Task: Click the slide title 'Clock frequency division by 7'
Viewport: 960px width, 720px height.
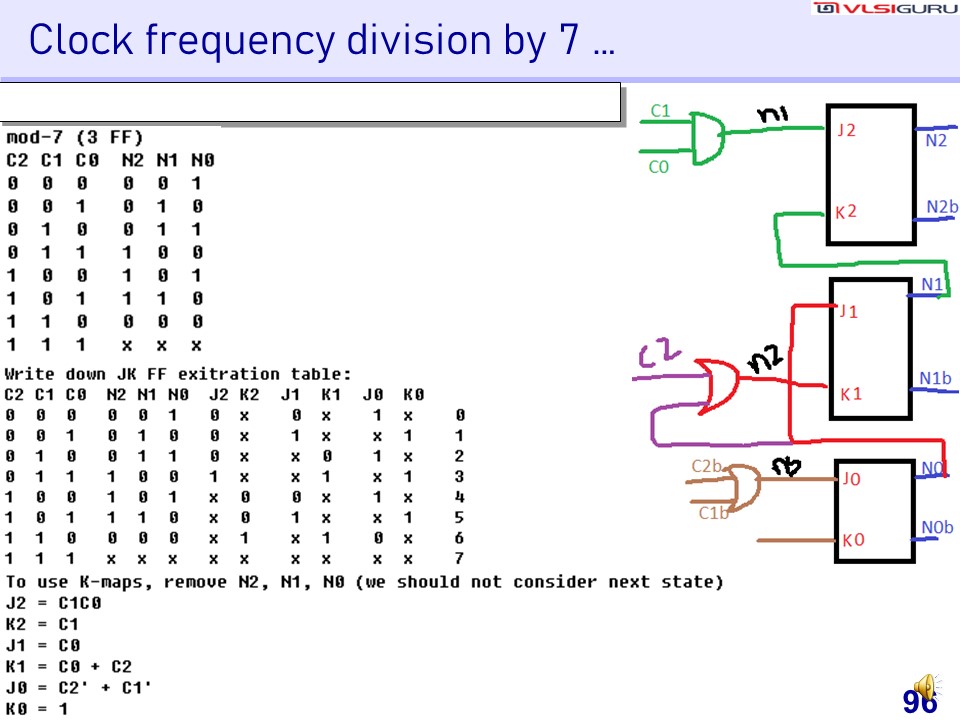Action: coord(321,41)
